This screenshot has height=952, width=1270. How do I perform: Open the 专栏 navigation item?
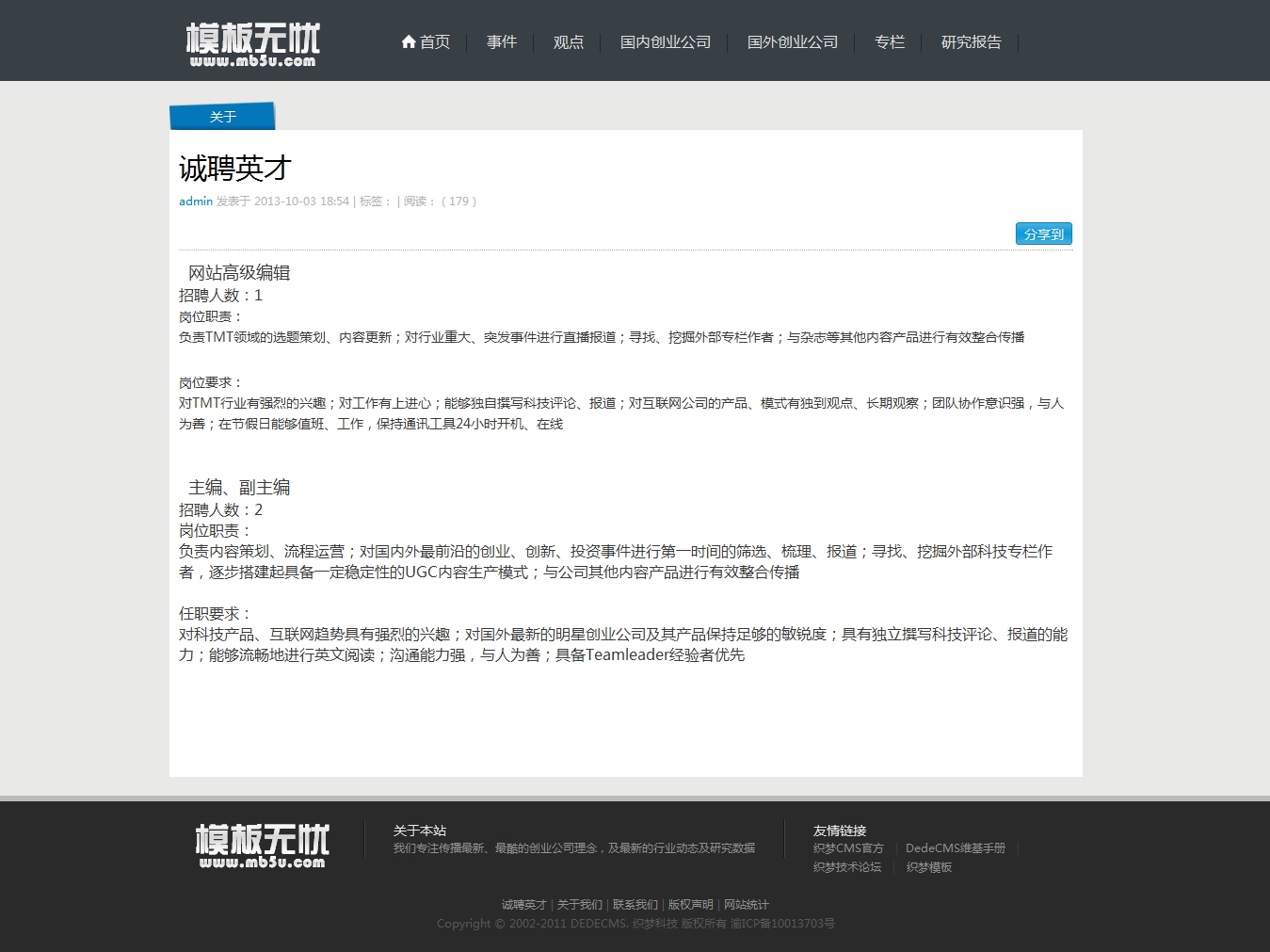pos(889,42)
